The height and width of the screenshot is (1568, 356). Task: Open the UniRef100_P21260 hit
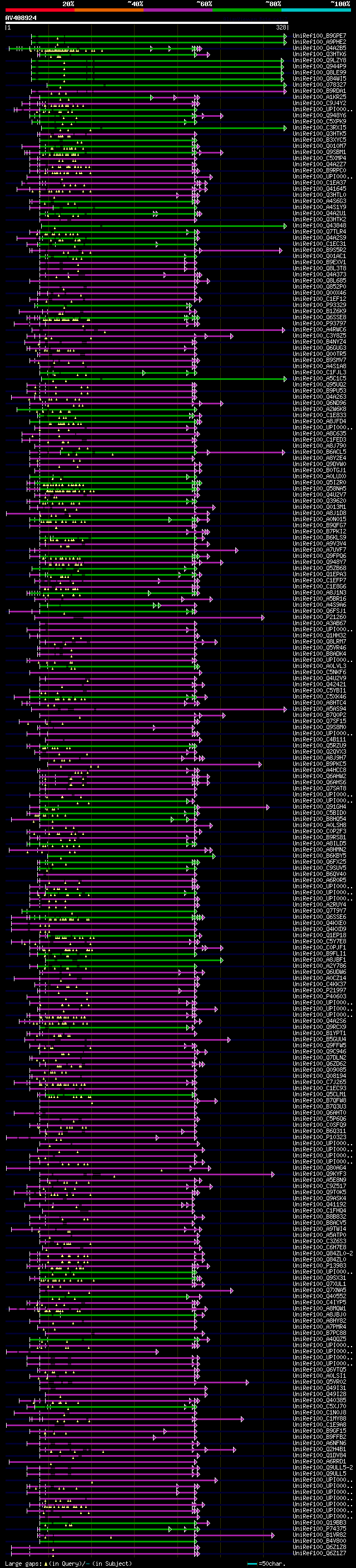319,617
